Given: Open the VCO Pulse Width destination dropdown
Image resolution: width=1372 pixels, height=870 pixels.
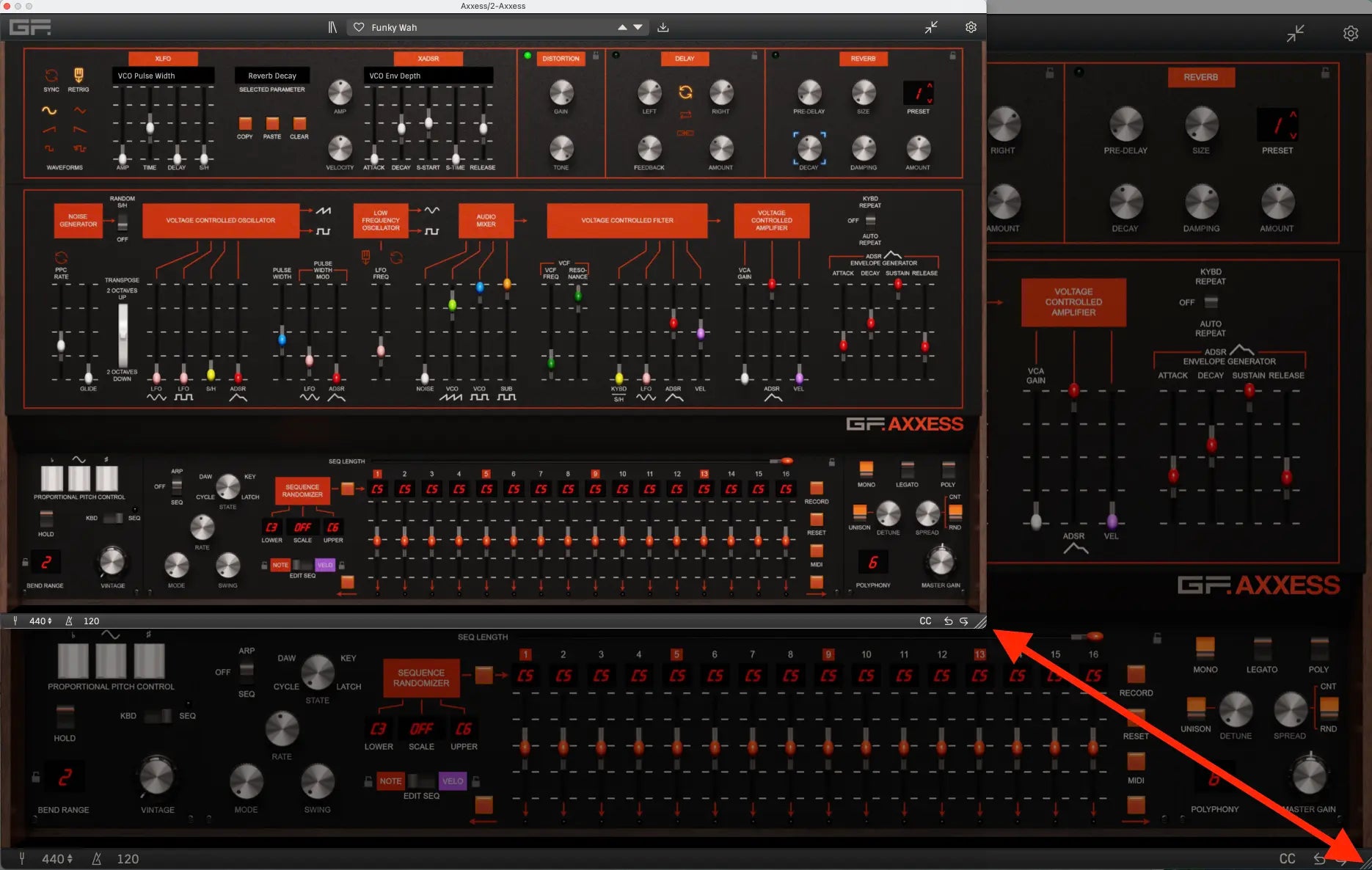Looking at the screenshot, I should coord(163,76).
